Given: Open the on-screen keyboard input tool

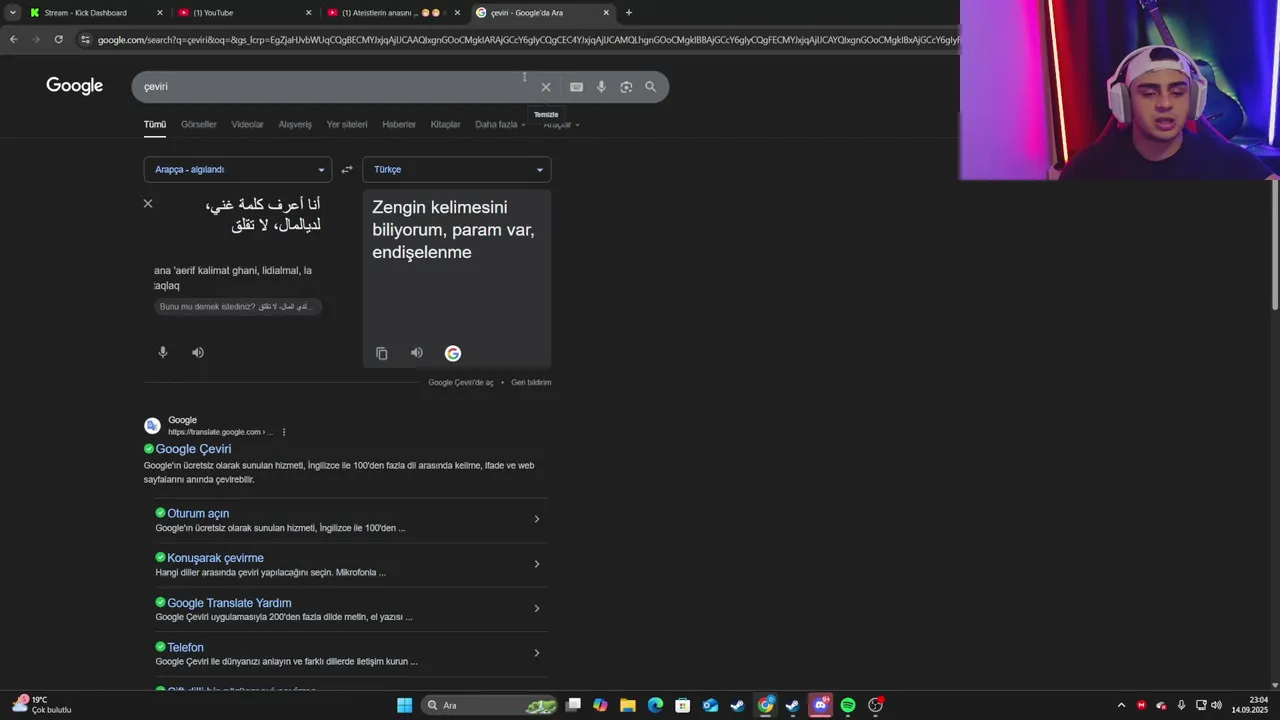Looking at the screenshot, I should (x=576, y=87).
